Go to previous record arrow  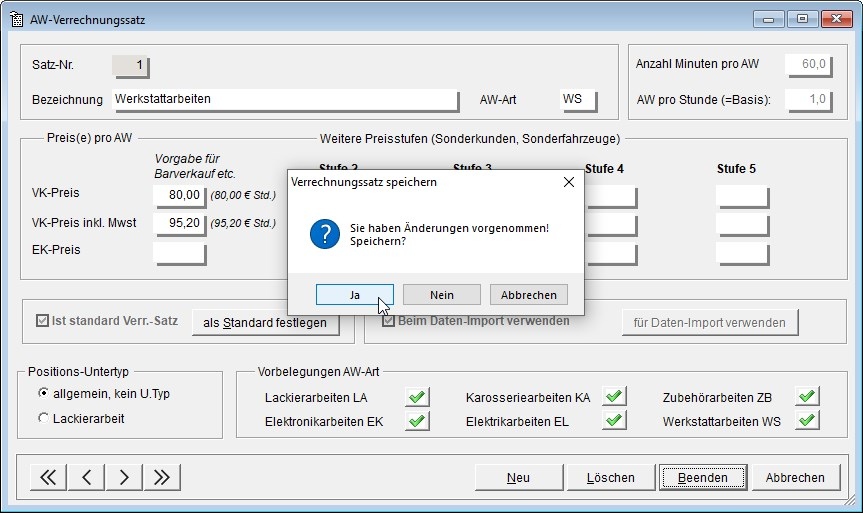(86, 477)
